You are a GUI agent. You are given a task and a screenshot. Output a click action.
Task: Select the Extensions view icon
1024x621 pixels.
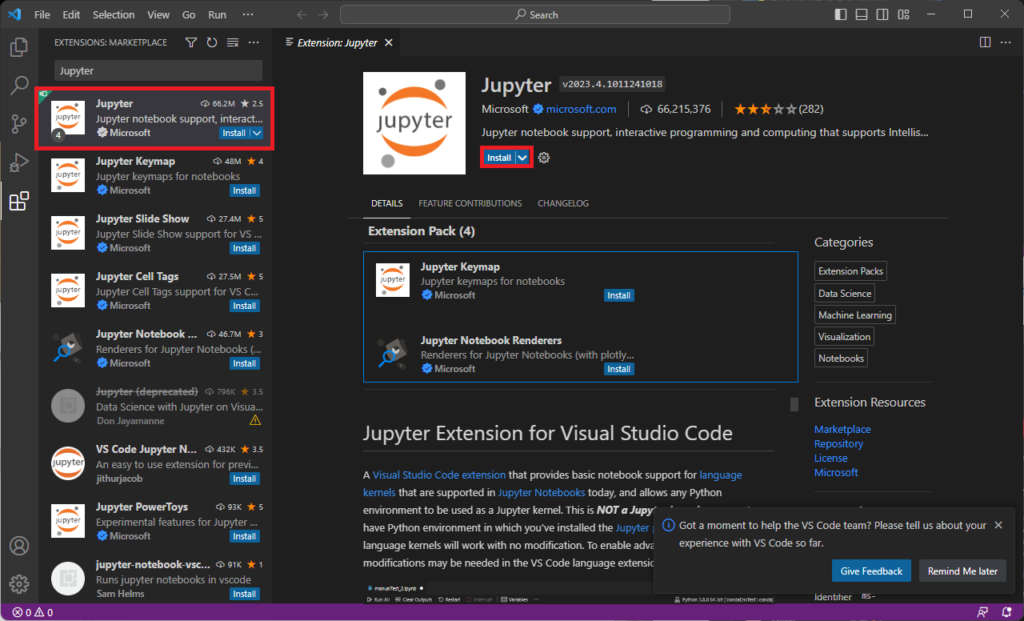[x=19, y=200]
